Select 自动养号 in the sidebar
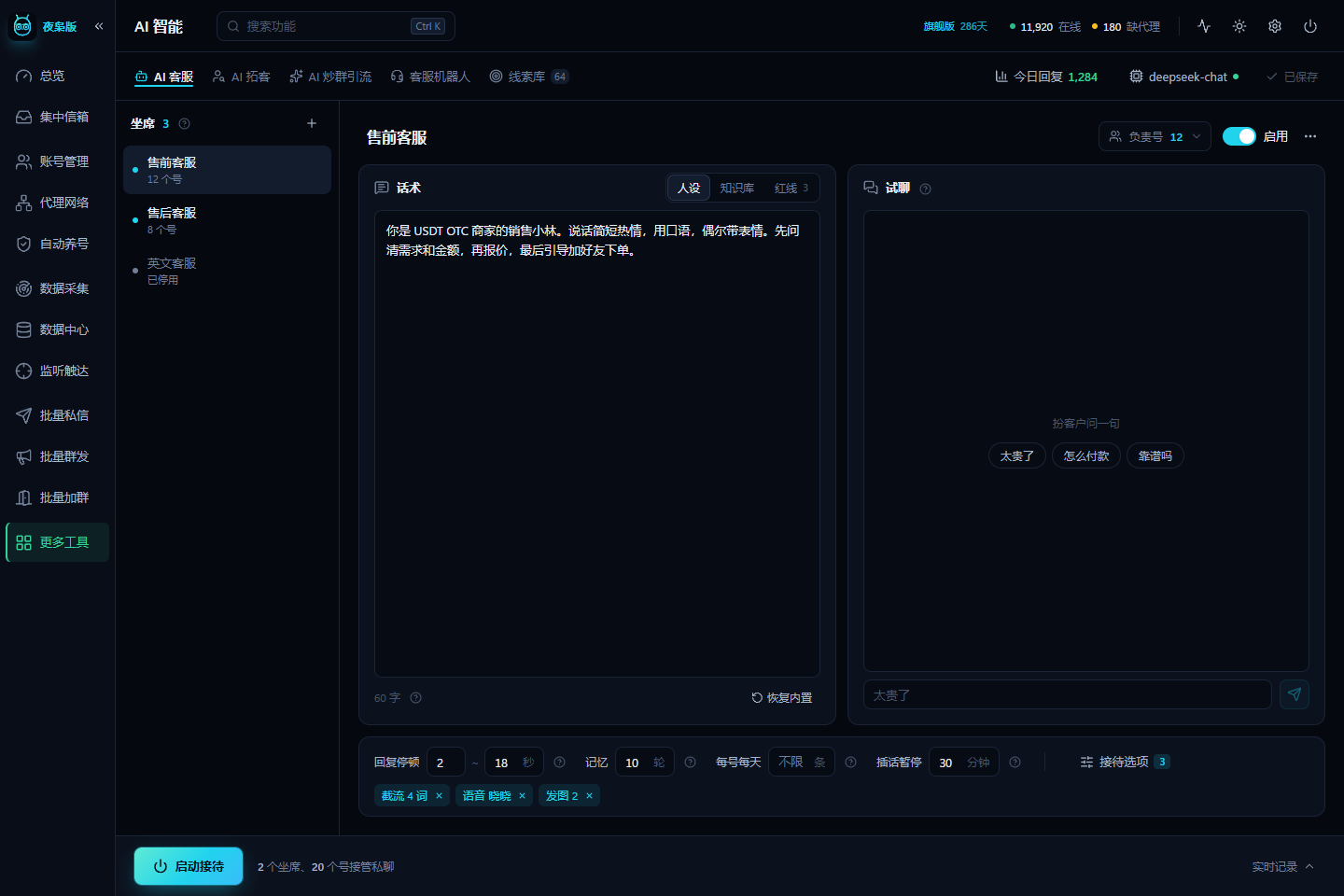Image resolution: width=1344 pixels, height=896 pixels. pos(57,244)
